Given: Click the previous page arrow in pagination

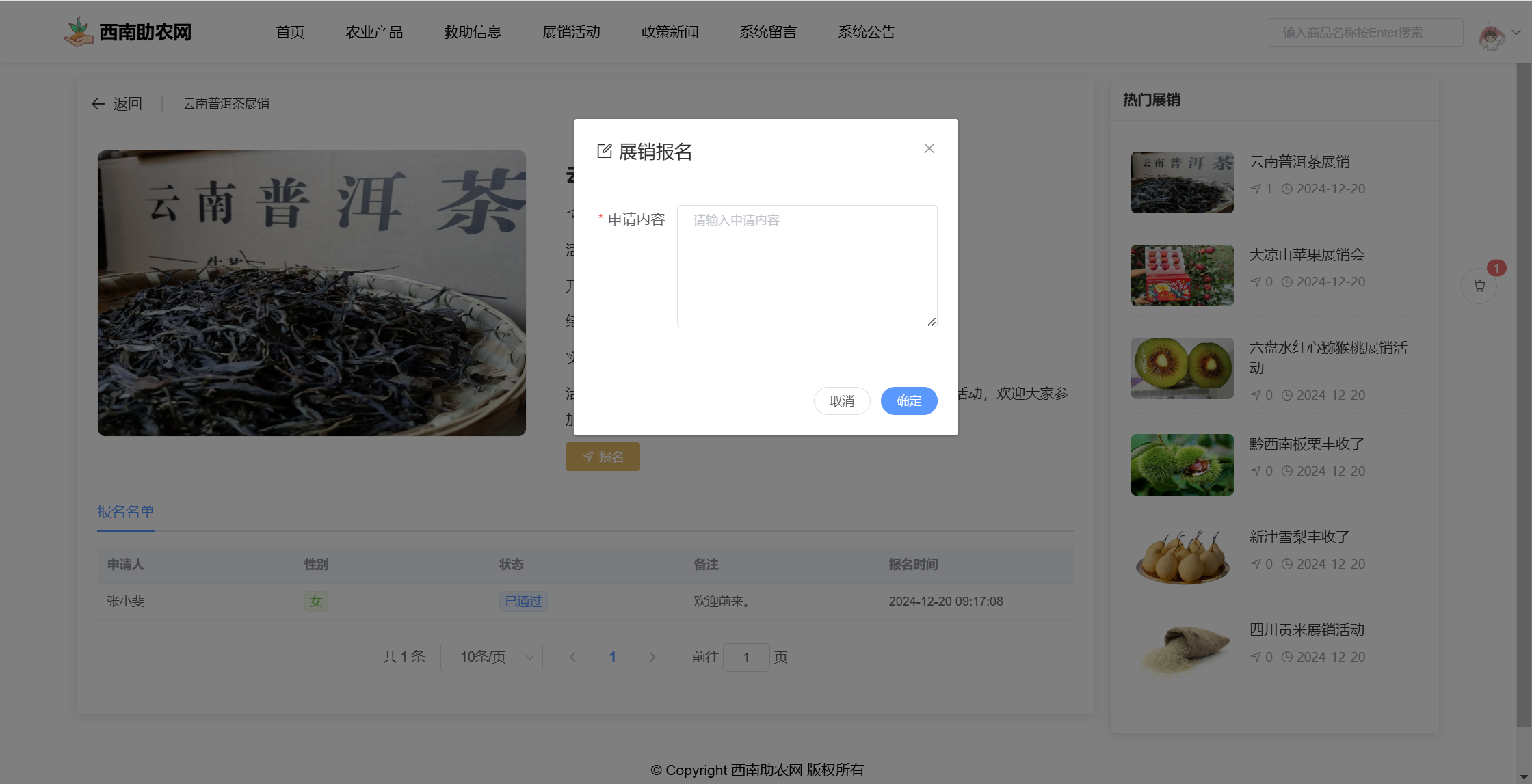Looking at the screenshot, I should 572,657.
